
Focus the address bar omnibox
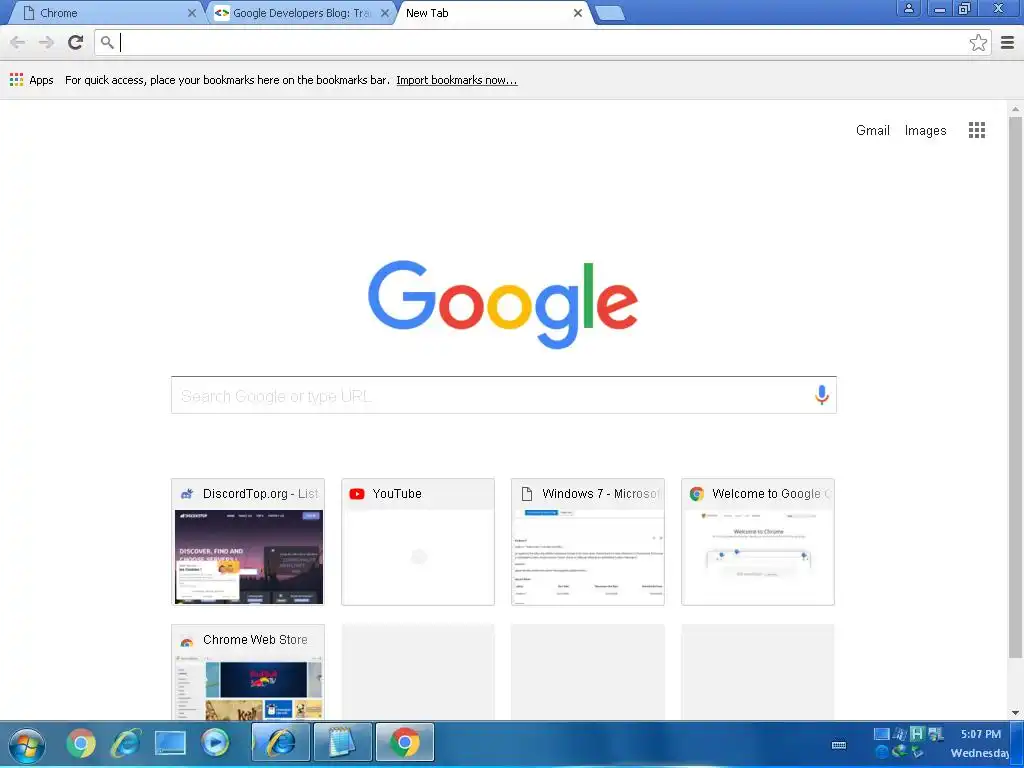[542, 42]
